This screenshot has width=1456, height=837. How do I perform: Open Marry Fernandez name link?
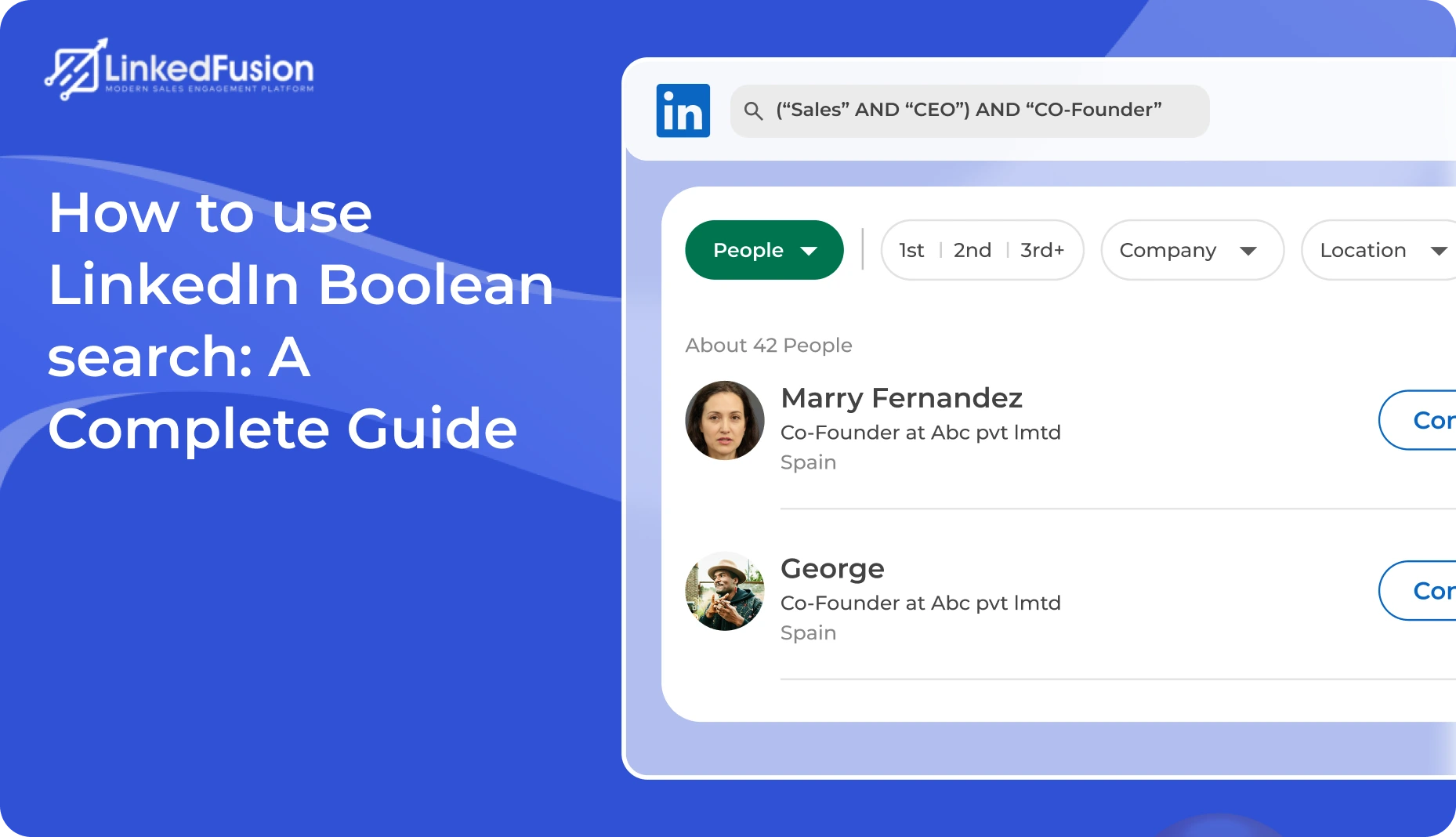point(902,398)
